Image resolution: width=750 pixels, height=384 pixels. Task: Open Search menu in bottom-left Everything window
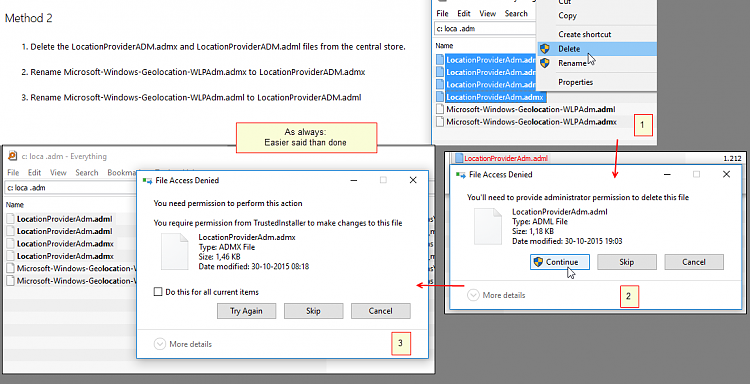click(87, 172)
